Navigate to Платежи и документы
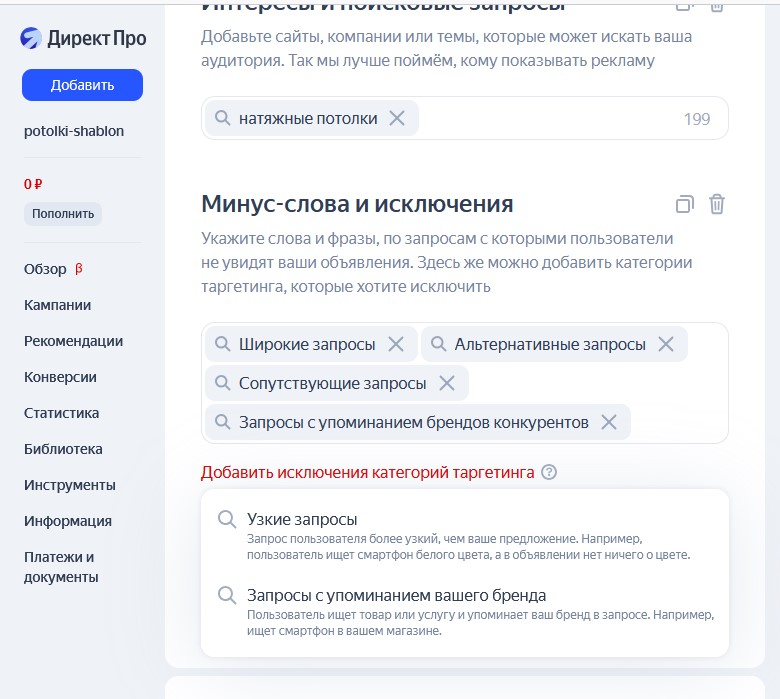This screenshot has width=780, height=699. coord(61,567)
